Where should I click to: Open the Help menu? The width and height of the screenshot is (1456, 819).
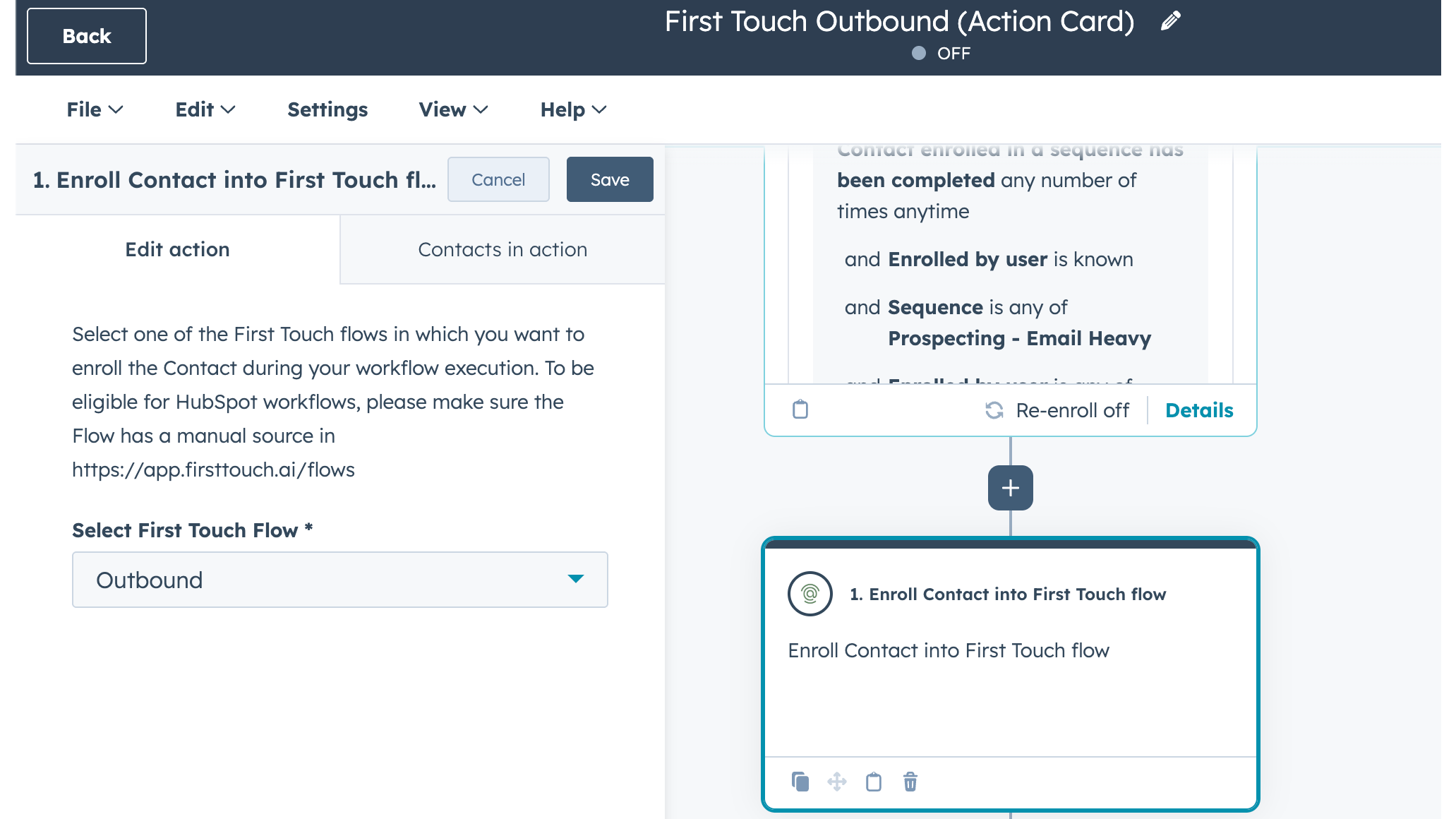[x=573, y=109]
